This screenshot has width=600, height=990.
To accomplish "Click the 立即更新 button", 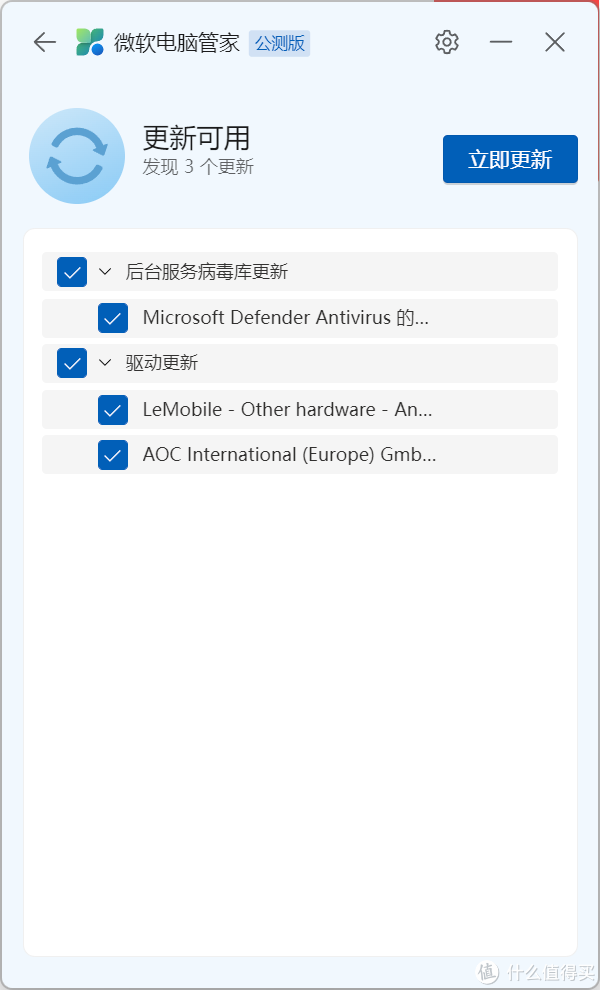I will point(510,159).
